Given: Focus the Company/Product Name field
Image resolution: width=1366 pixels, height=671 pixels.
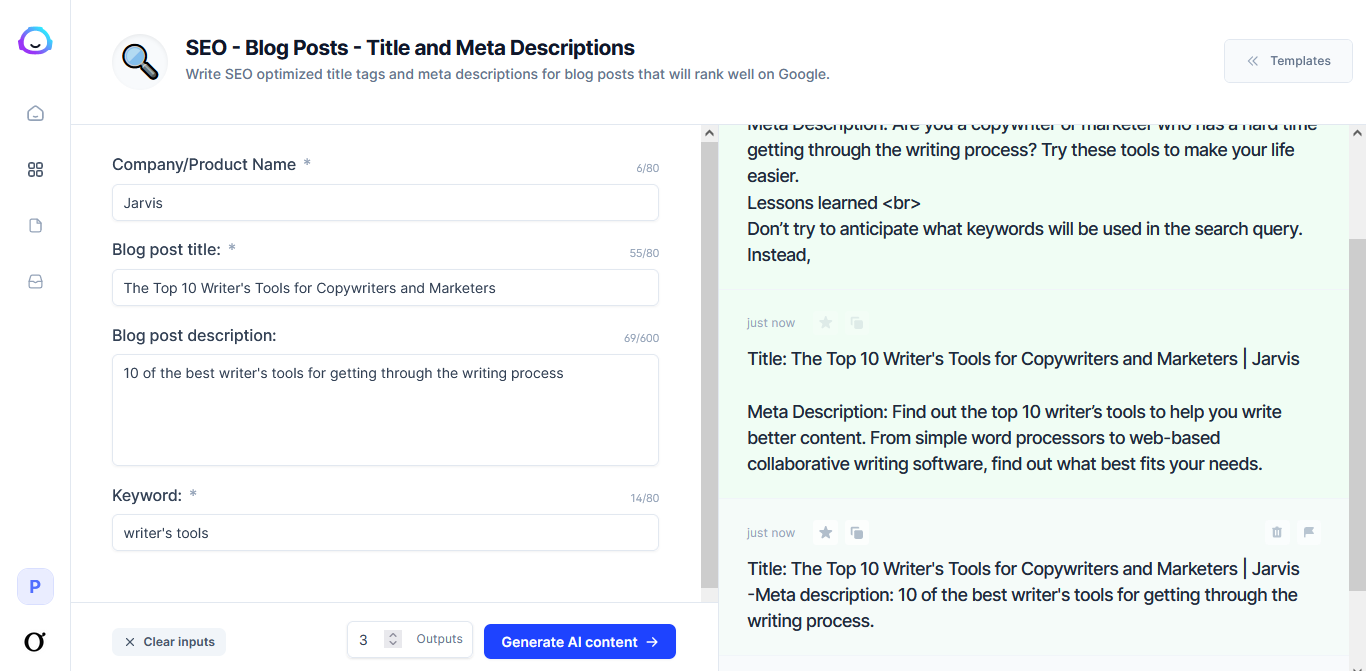Looking at the screenshot, I should point(385,203).
